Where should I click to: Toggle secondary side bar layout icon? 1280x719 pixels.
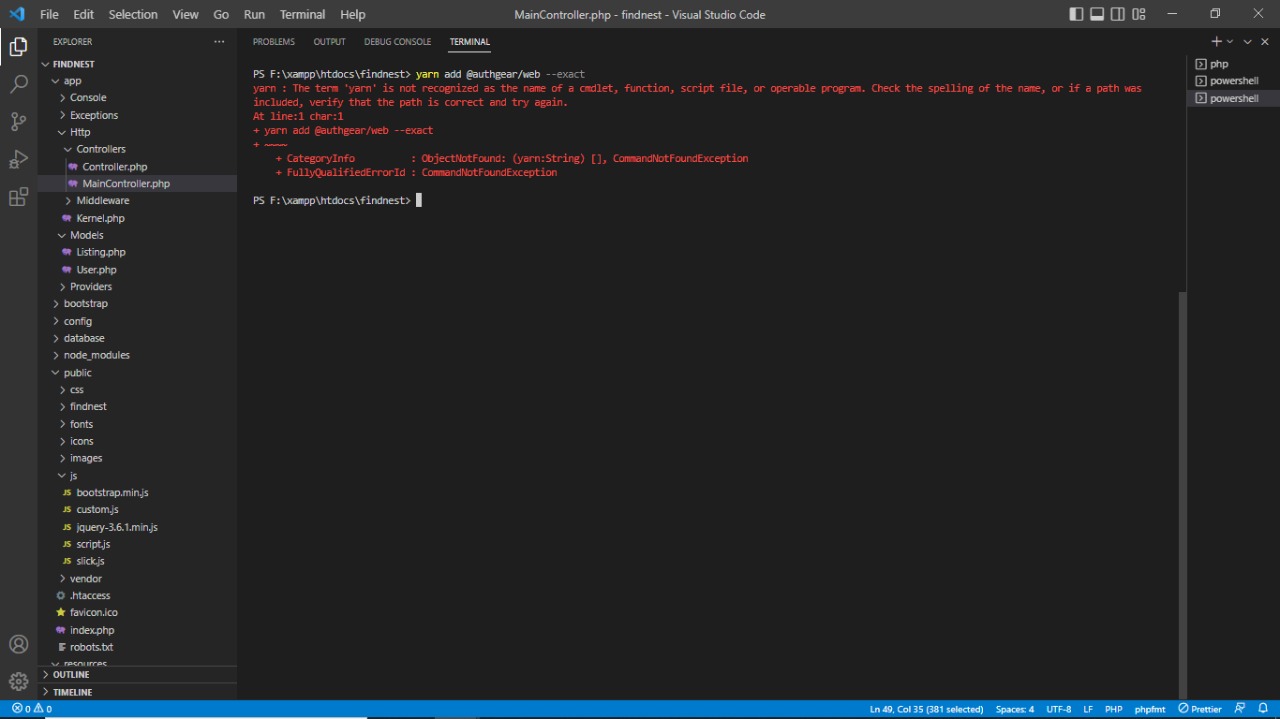[x=1118, y=14]
